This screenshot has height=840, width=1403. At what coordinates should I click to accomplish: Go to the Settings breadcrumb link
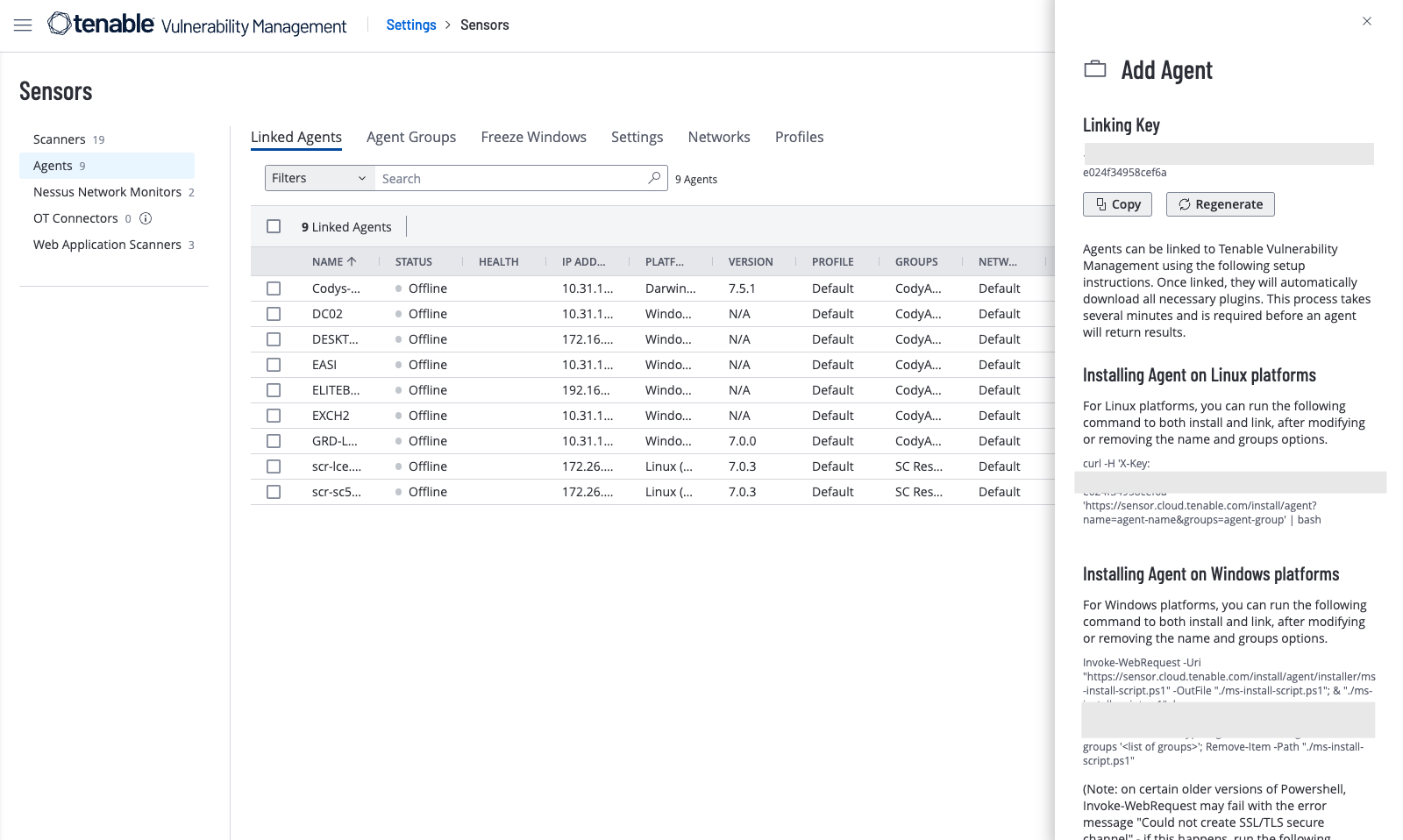pos(411,25)
